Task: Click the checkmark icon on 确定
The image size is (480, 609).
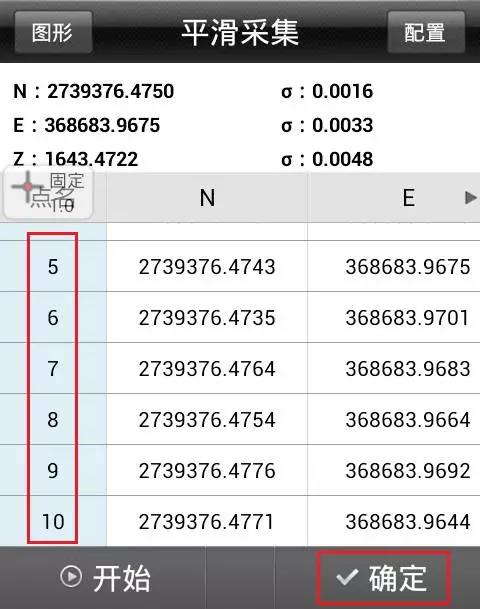Action: [347, 577]
